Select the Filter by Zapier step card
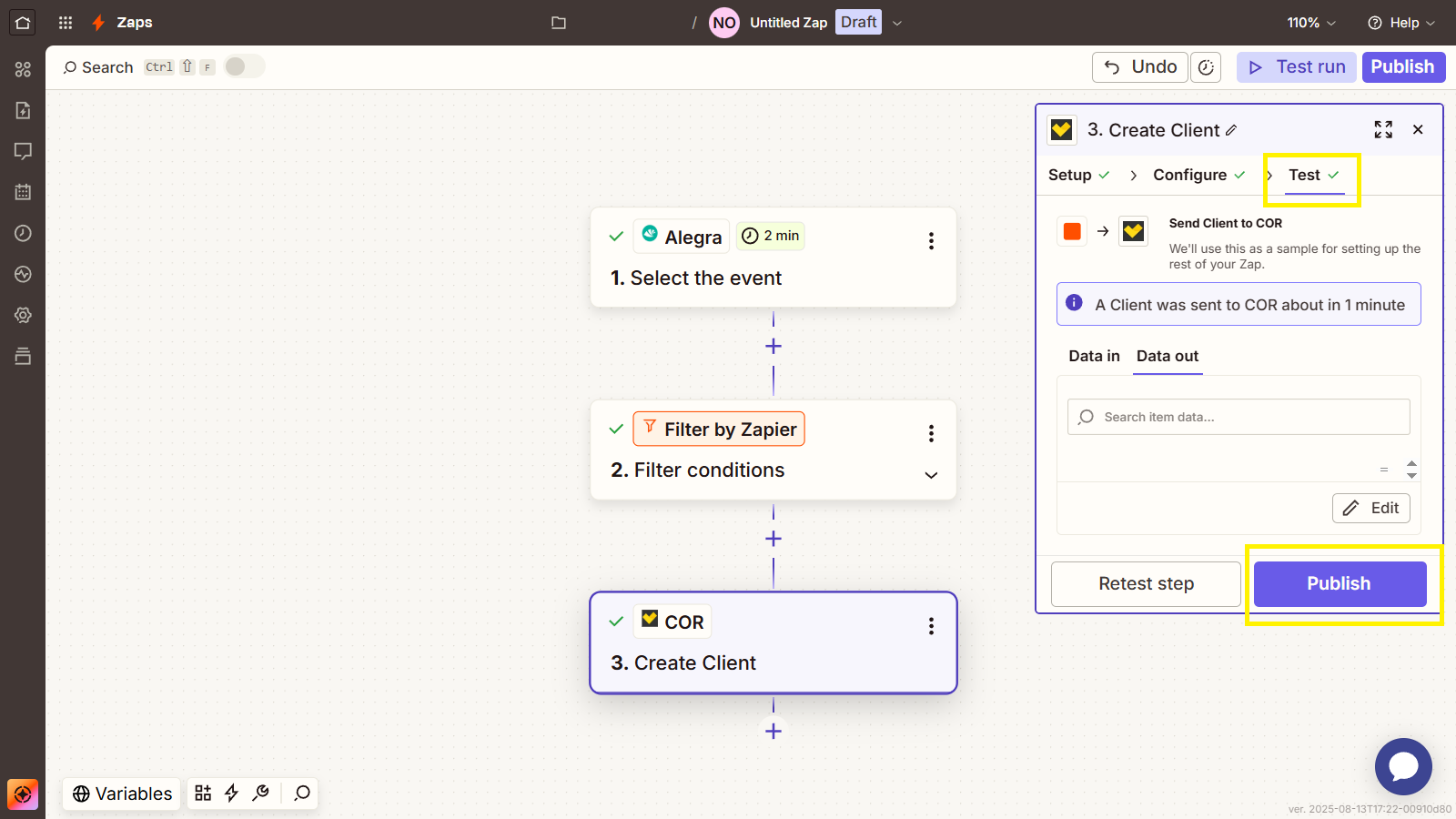This screenshot has height=819, width=1456. tap(773, 450)
